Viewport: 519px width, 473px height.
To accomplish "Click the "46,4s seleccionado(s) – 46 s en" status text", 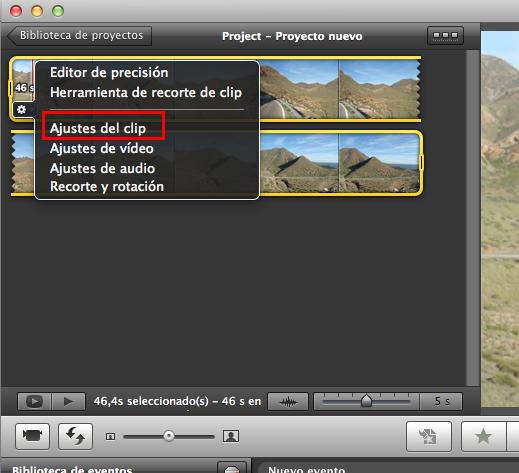I will [x=177, y=401].
